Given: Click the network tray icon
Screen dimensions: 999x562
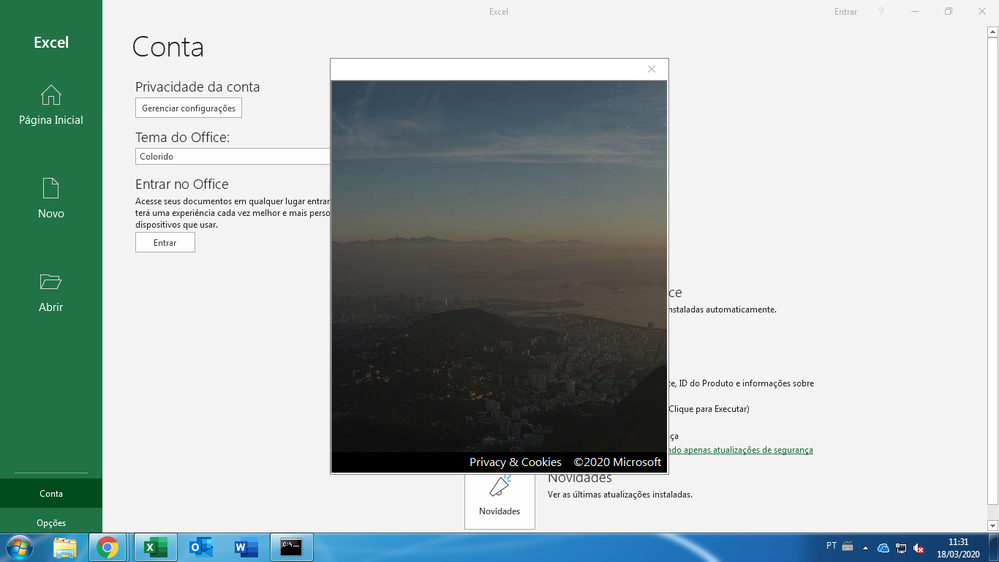Looking at the screenshot, I should [x=901, y=548].
